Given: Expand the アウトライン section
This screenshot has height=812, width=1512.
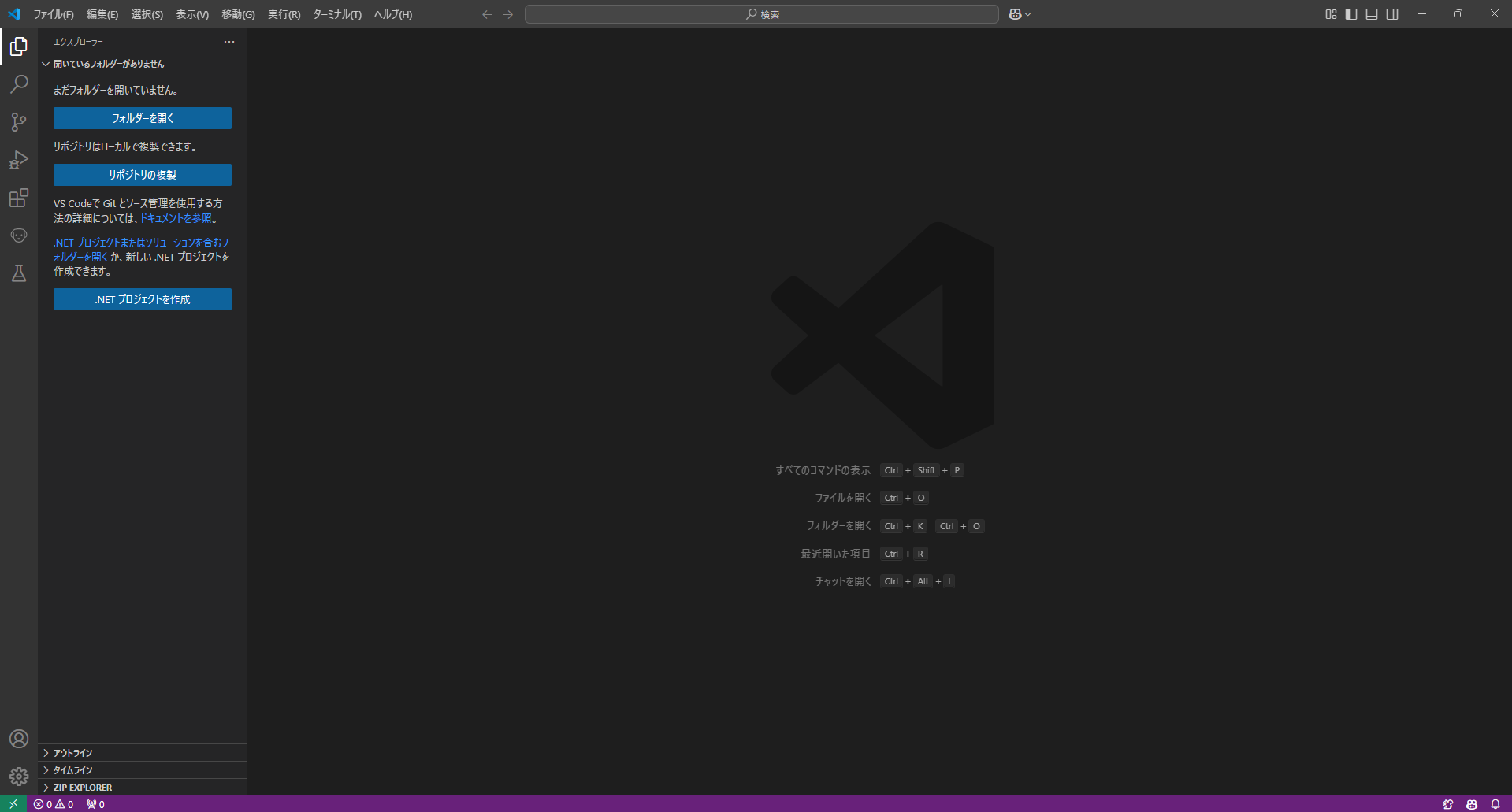Looking at the screenshot, I should 72,752.
